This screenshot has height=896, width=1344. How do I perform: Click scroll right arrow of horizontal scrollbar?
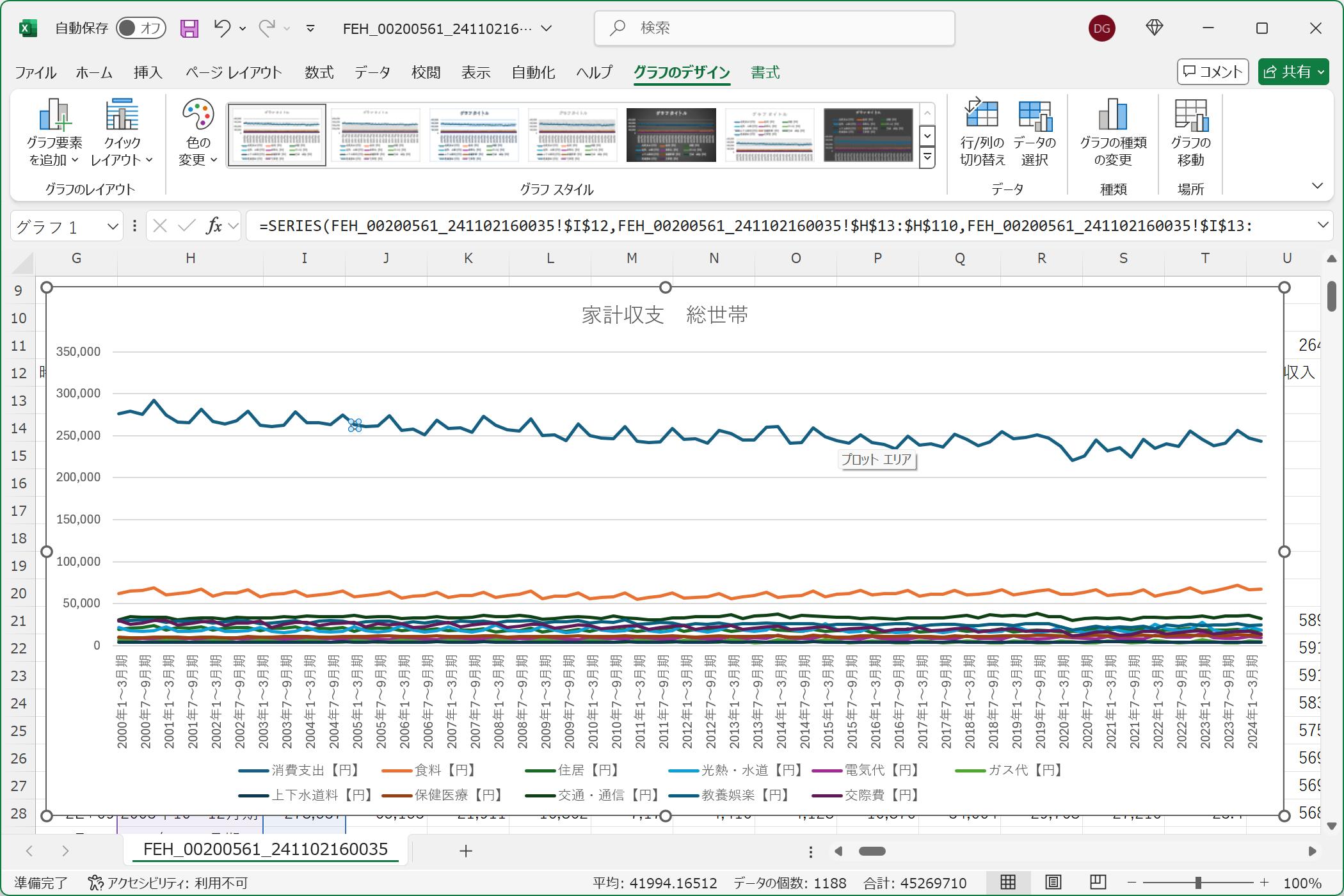coord(1312,851)
